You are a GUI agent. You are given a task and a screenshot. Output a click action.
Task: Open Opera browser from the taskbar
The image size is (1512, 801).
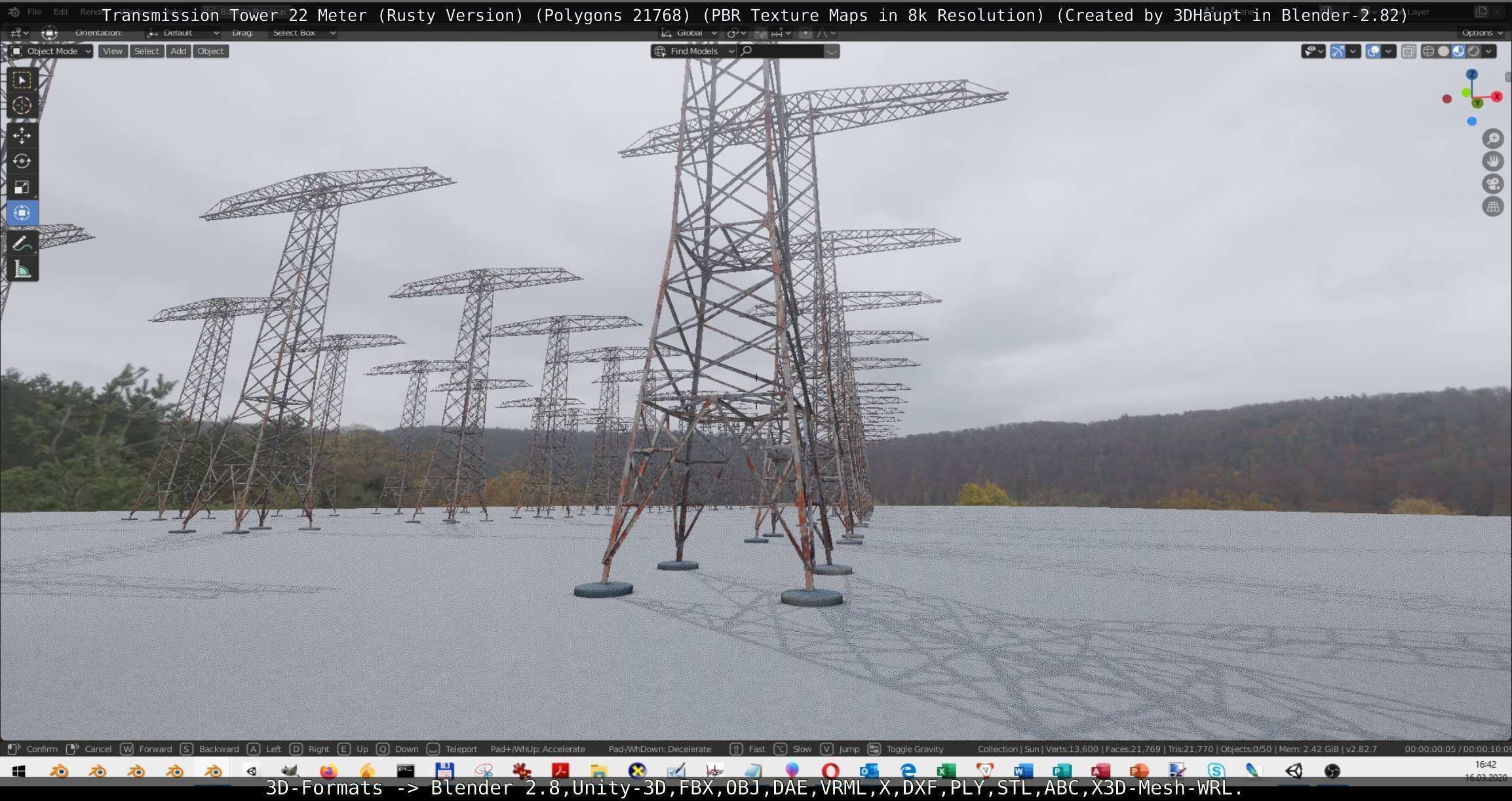point(830,771)
